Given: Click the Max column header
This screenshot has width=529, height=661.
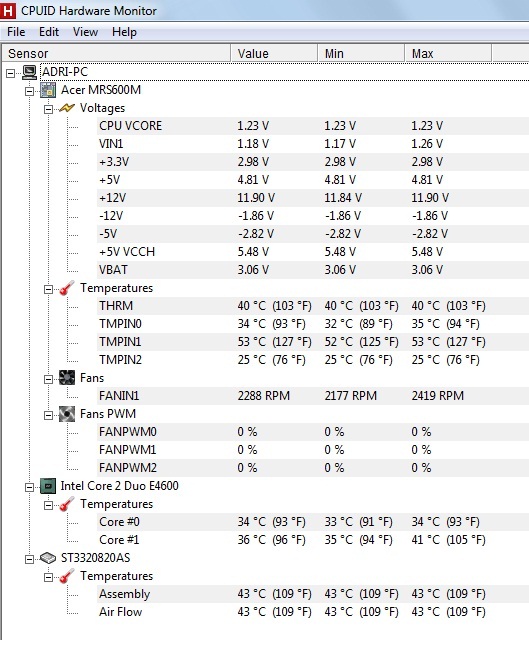Looking at the screenshot, I should [x=448, y=54].
